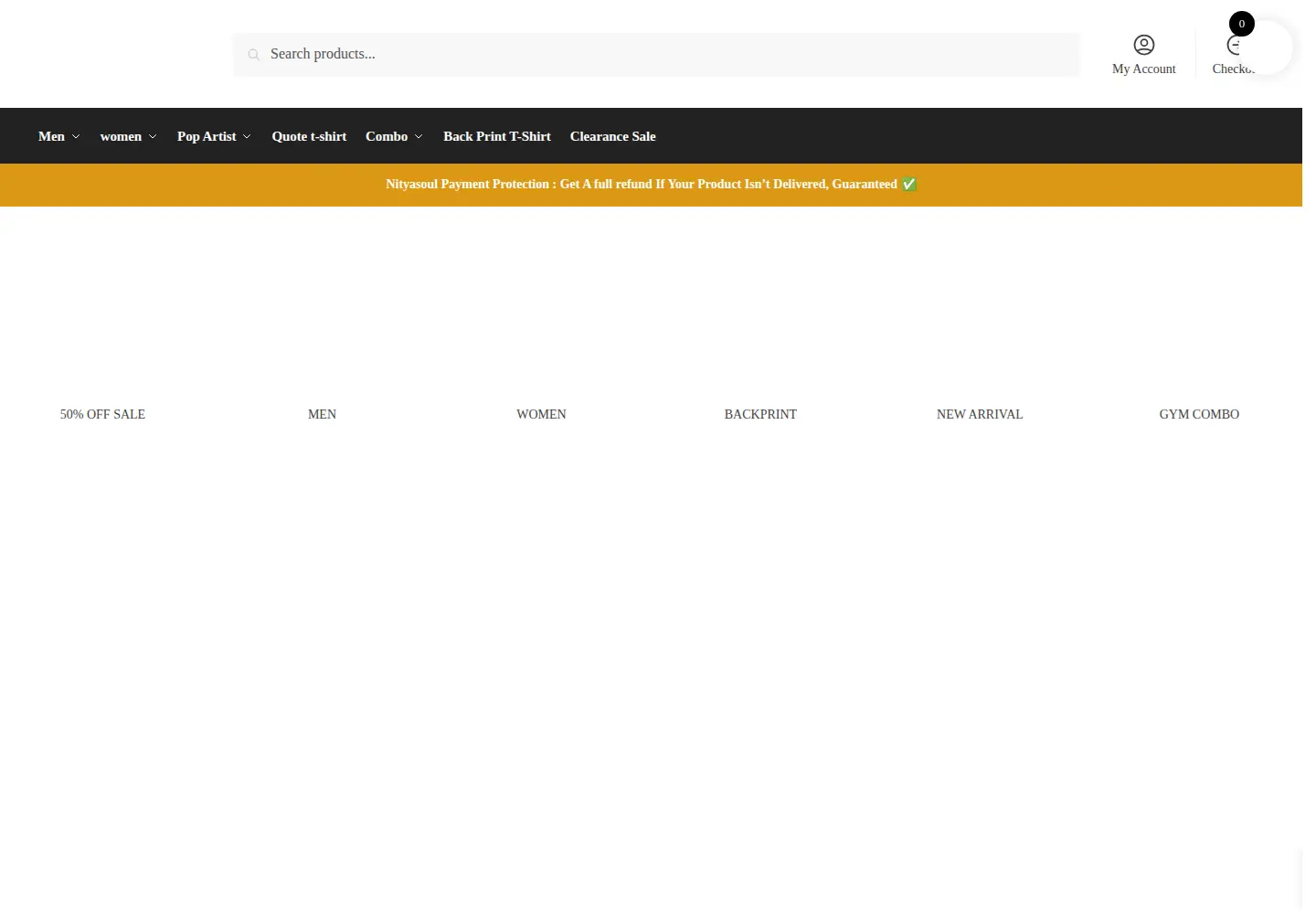This screenshot has height=914, width=1316.
Task: Open the Men menu item
Action: (x=51, y=136)
